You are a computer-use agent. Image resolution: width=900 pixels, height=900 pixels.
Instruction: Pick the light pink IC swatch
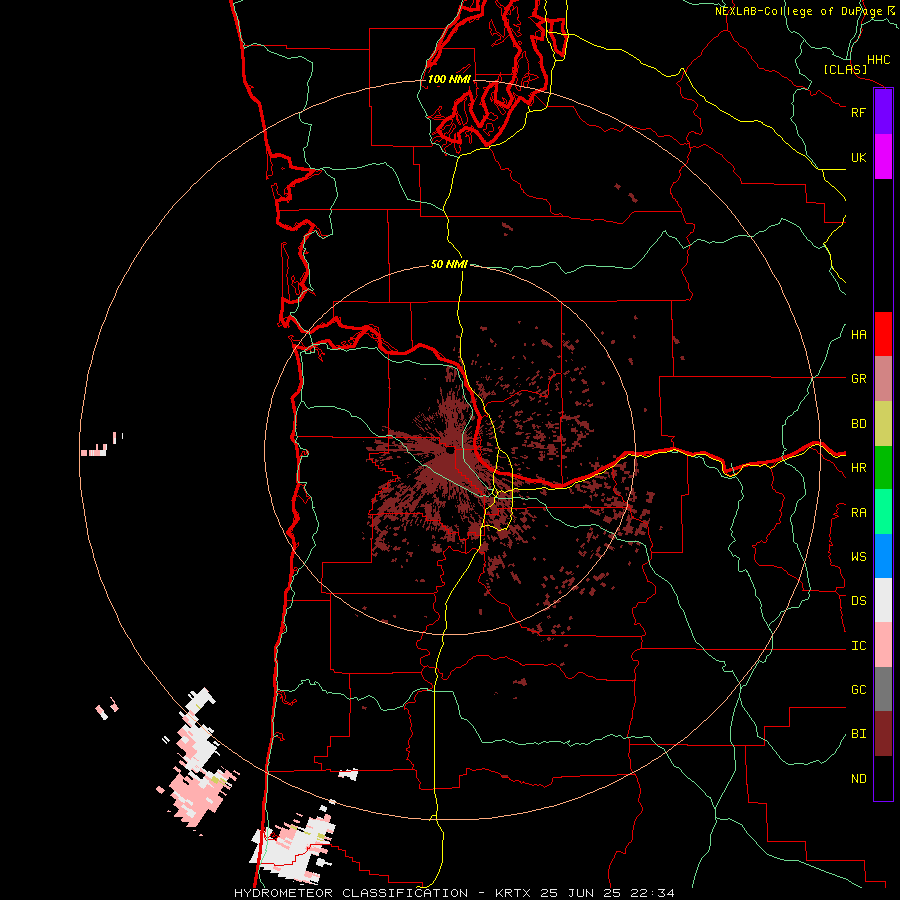(x=883, y=645)
